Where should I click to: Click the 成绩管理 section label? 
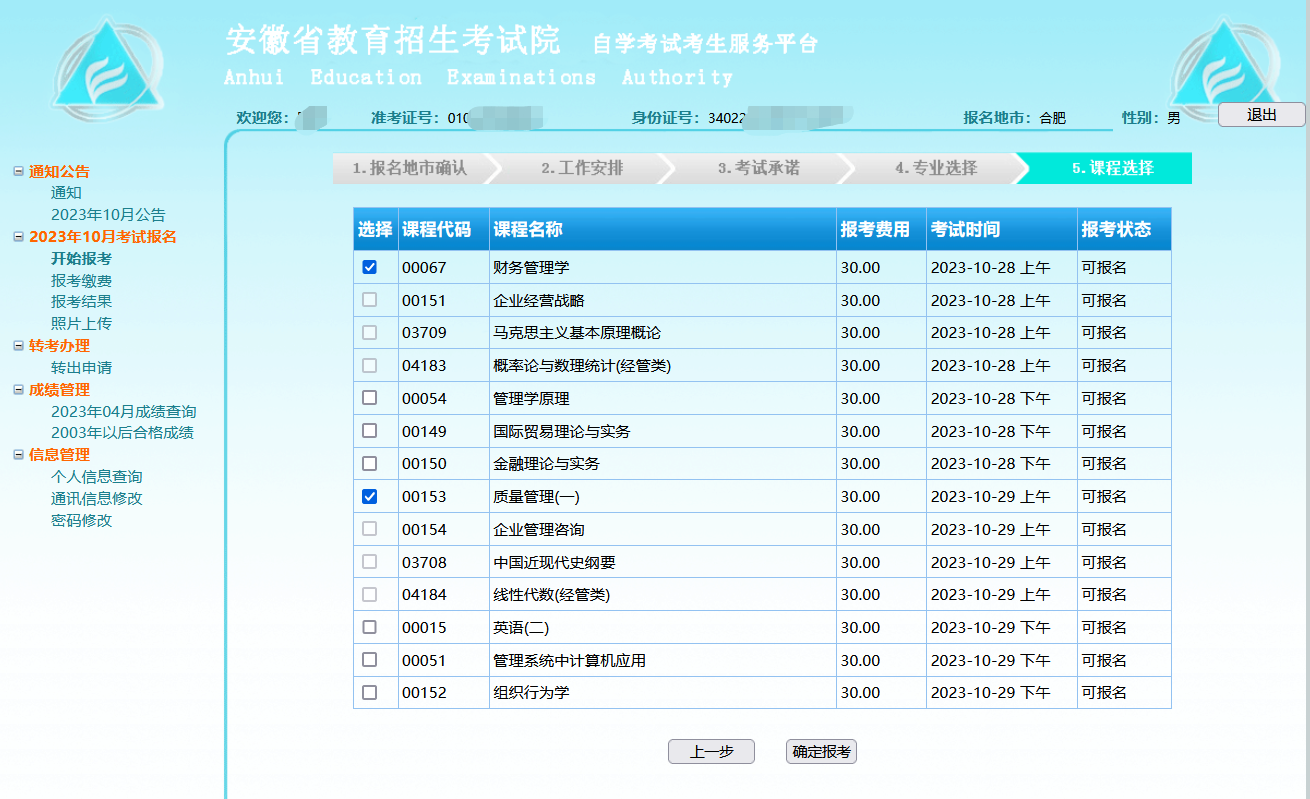[x=59, y=389]
